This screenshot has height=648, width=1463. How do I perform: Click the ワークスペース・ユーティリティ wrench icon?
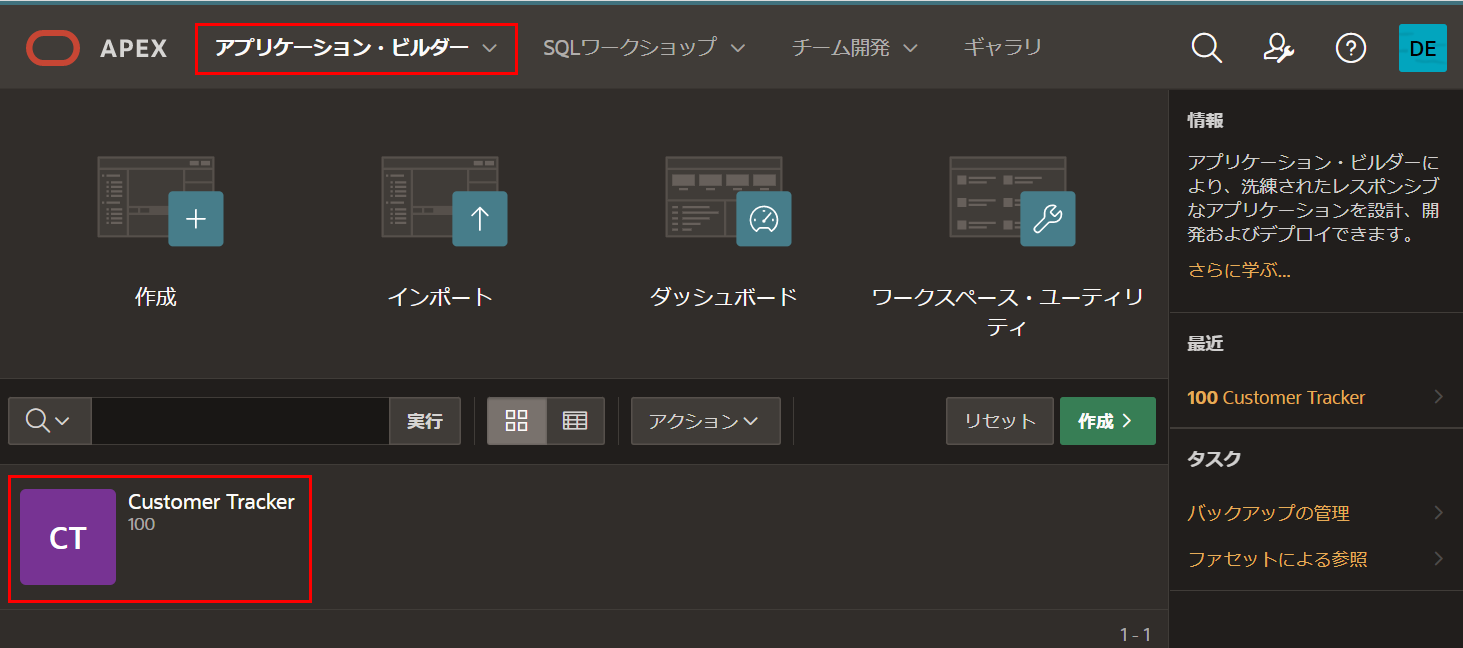pos(1012,200)
